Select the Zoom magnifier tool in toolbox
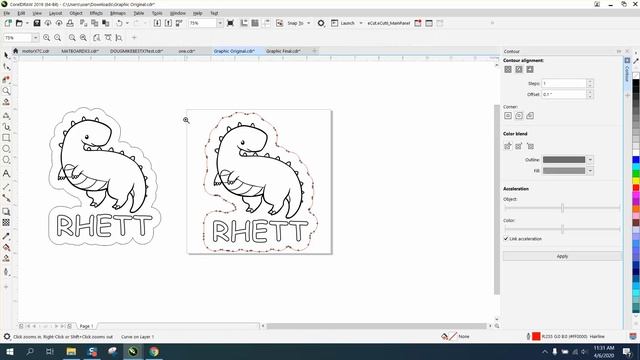Image resolution: width=640 pixels, height=360 pixels. [6, 91]
